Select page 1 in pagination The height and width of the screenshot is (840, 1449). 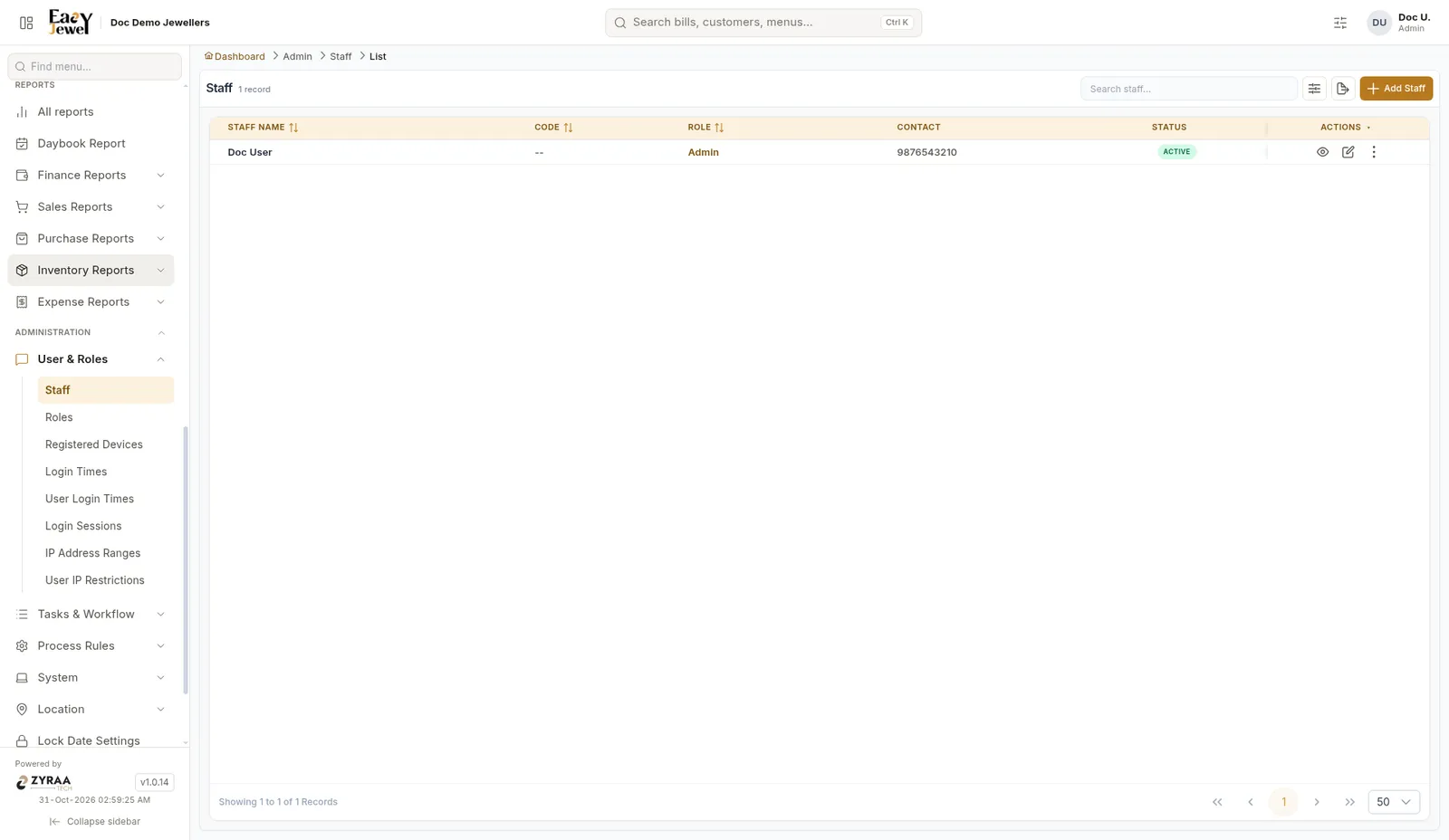pos(1283,802)
